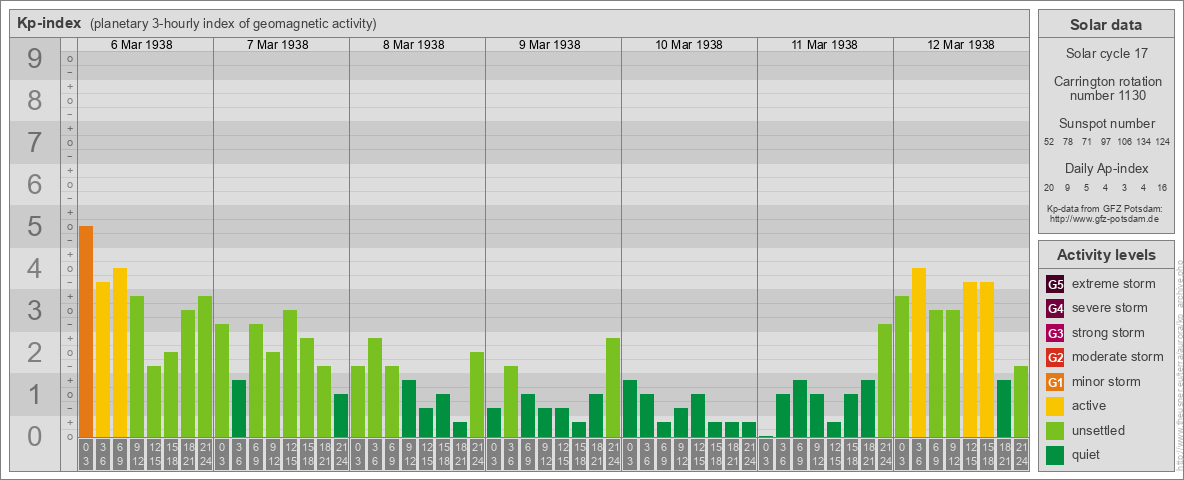Click the planetary 3-hourly index subtitle
Viewport: 1184px width, 480px height.
233,23
